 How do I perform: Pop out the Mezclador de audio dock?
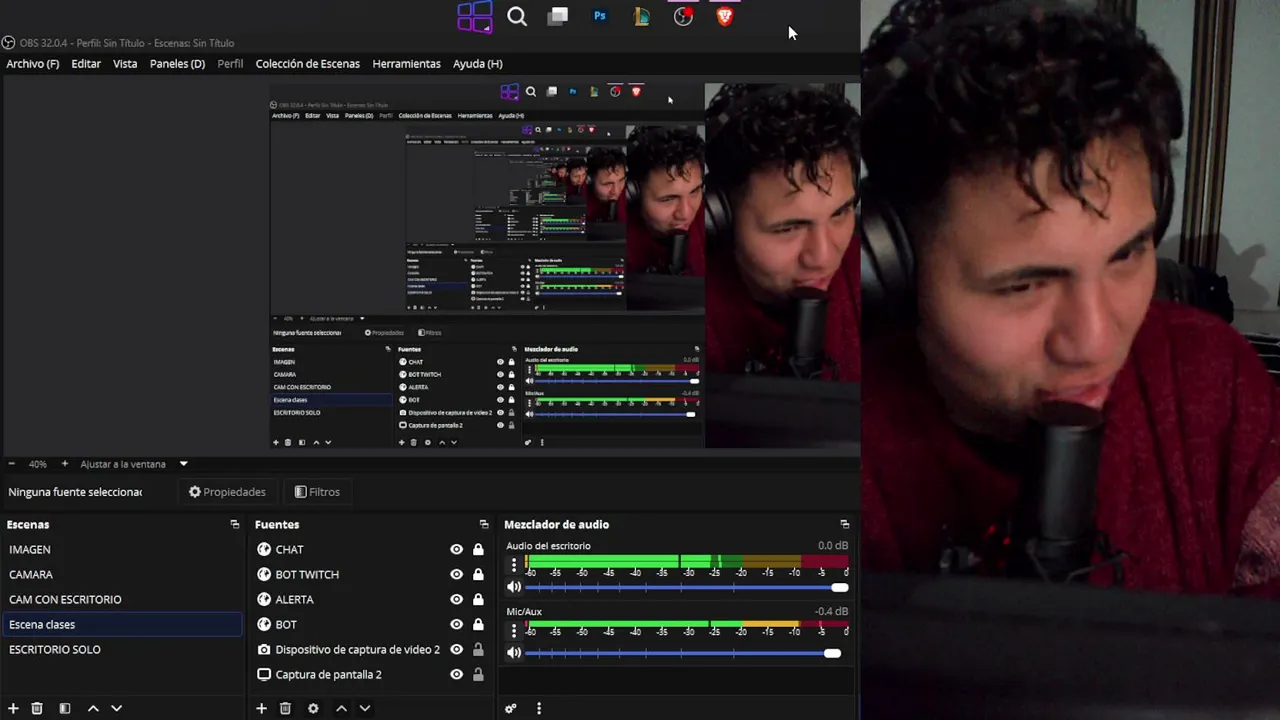point(844,524)
